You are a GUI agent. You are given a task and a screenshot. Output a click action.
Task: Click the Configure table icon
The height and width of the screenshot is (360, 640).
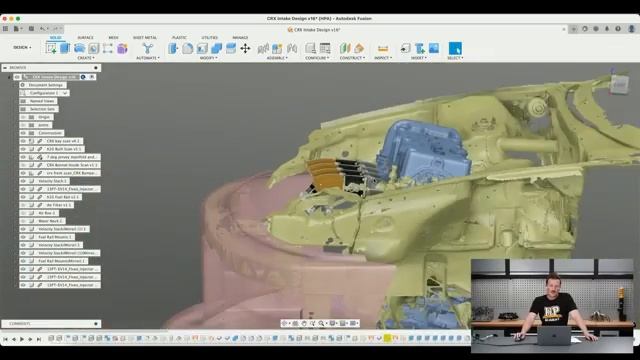coord(325,49)
